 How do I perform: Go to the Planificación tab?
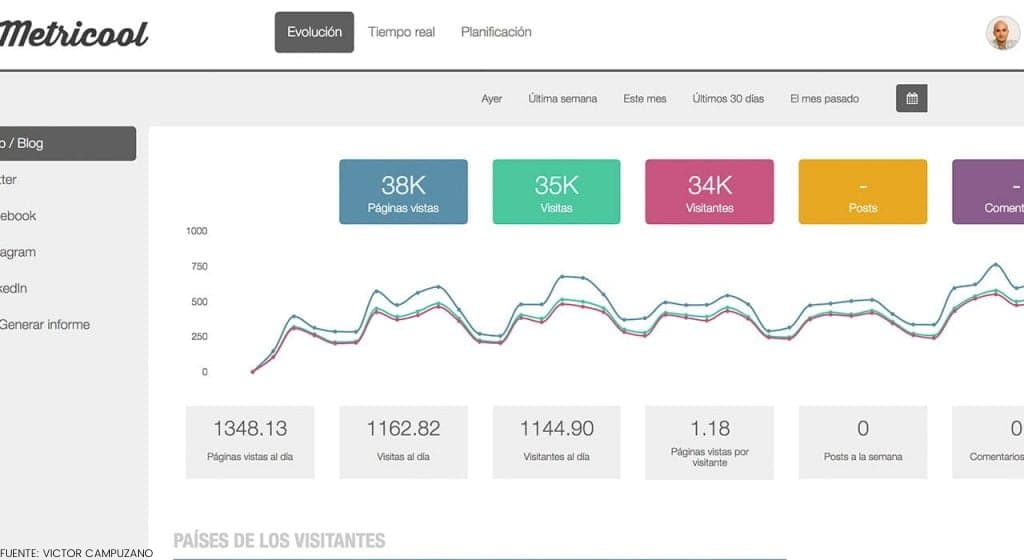click(496, 32)
